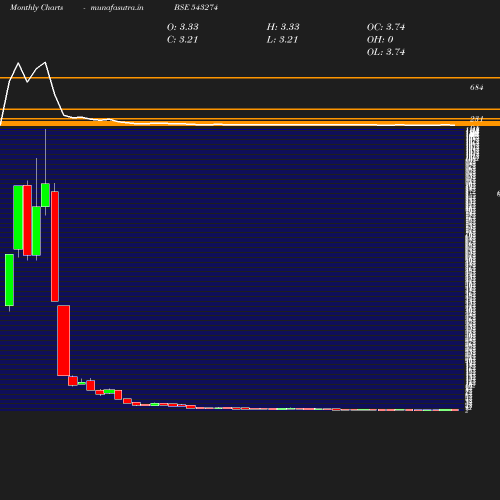Click the munafasutra.in site label
The height and width of the screenshot is (500, 500).
pos(117,7)
